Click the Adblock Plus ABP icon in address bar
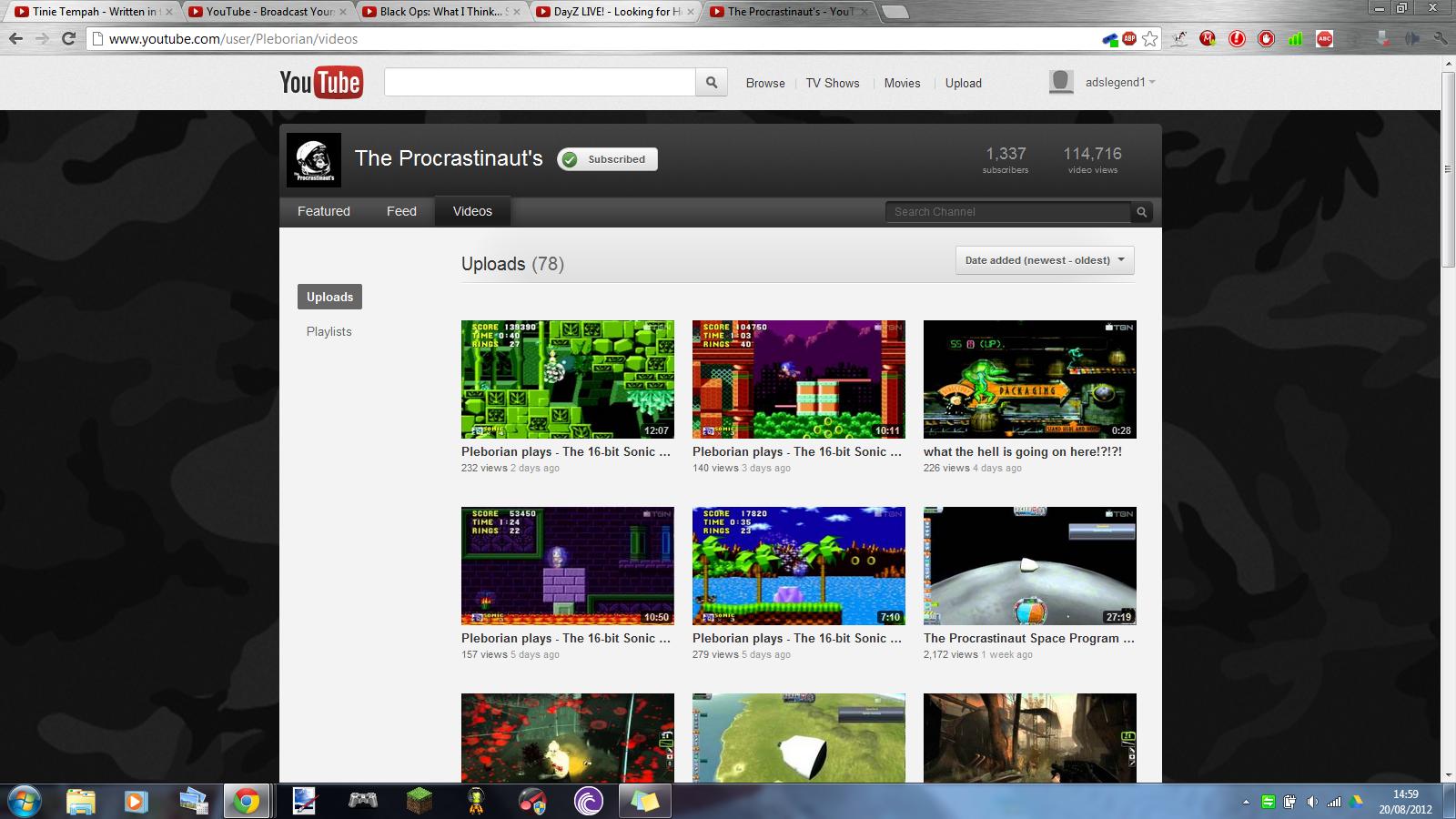The width and height of the screenshot is (1456, 819). coord(1129,38)
